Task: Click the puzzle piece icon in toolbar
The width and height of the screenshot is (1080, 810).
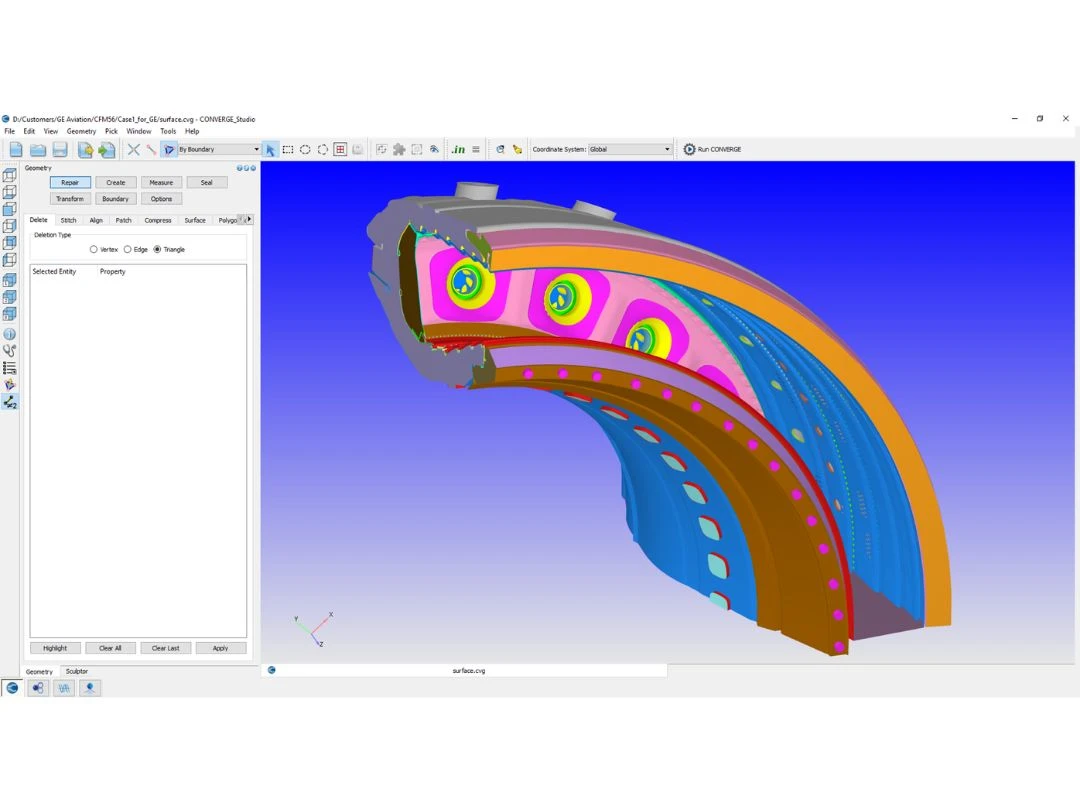Action: click(x=399, y=149)
